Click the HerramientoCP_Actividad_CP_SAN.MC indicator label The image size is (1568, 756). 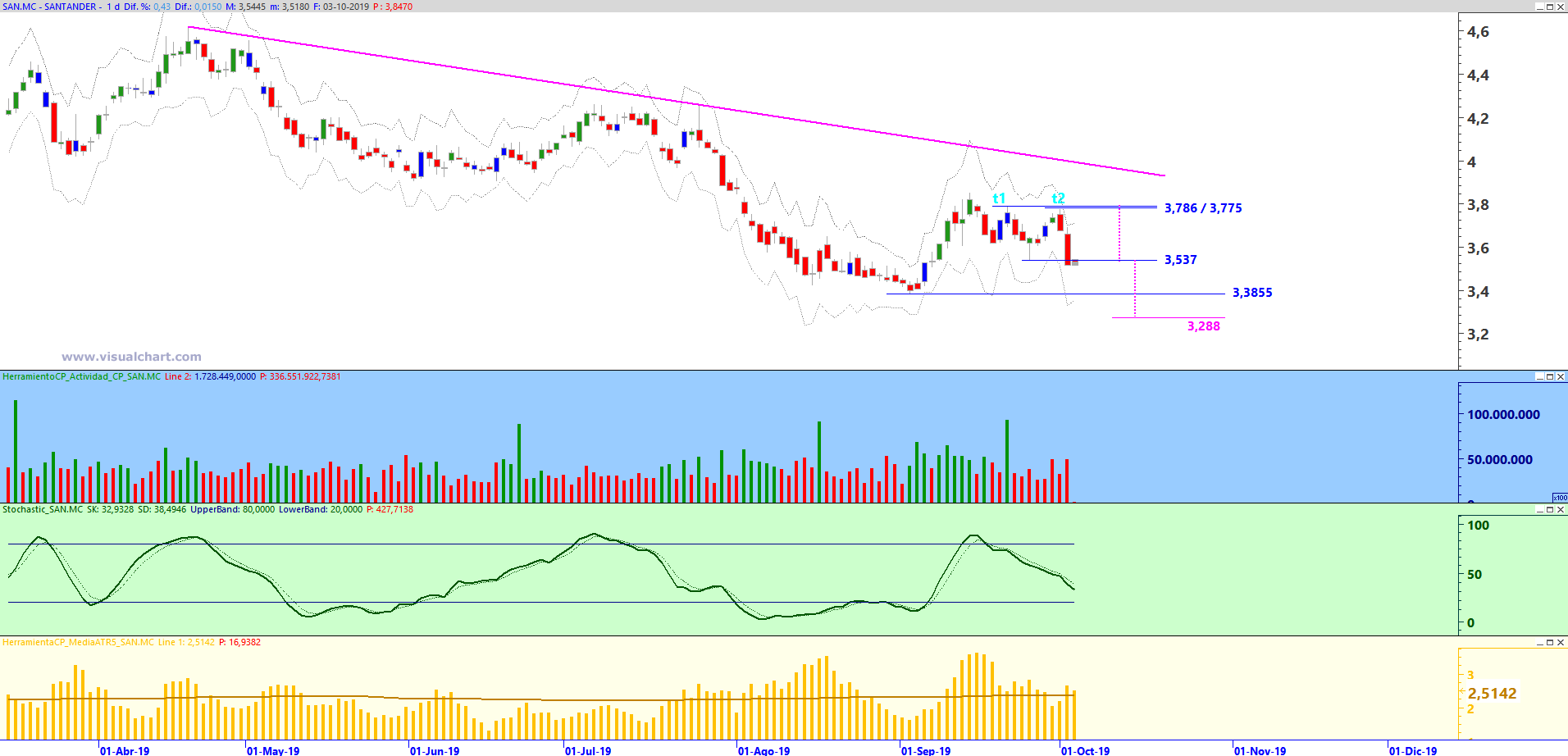point(82,376)
